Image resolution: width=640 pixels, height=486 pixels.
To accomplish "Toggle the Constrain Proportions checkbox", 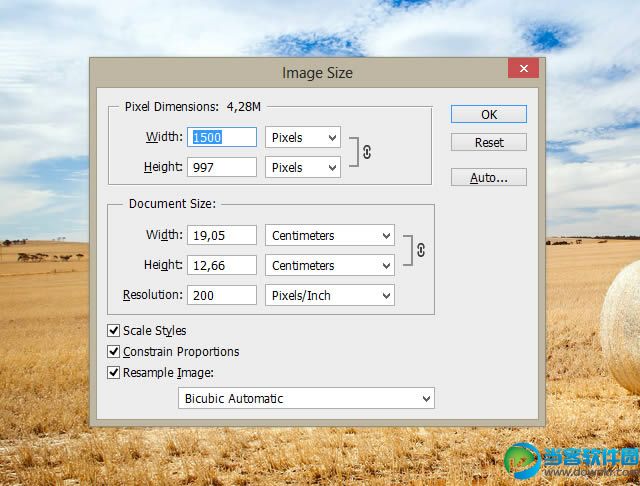I will (x=113, y=351).
